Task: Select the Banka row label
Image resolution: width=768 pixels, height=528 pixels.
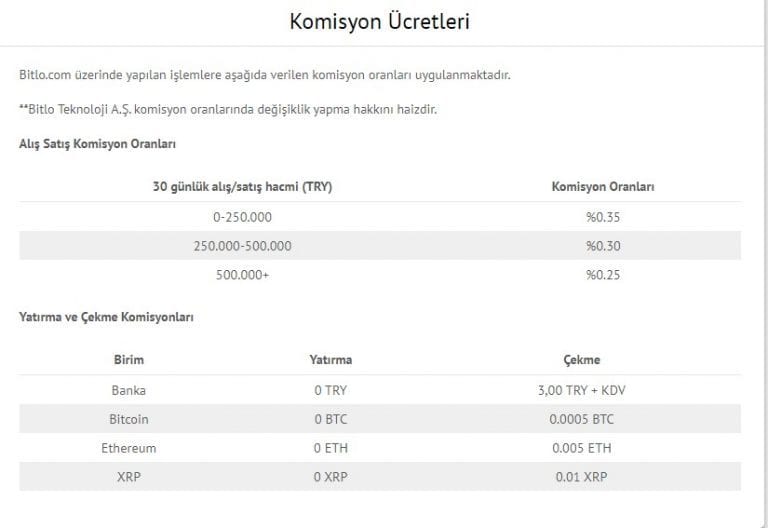Action: point(129,390)
